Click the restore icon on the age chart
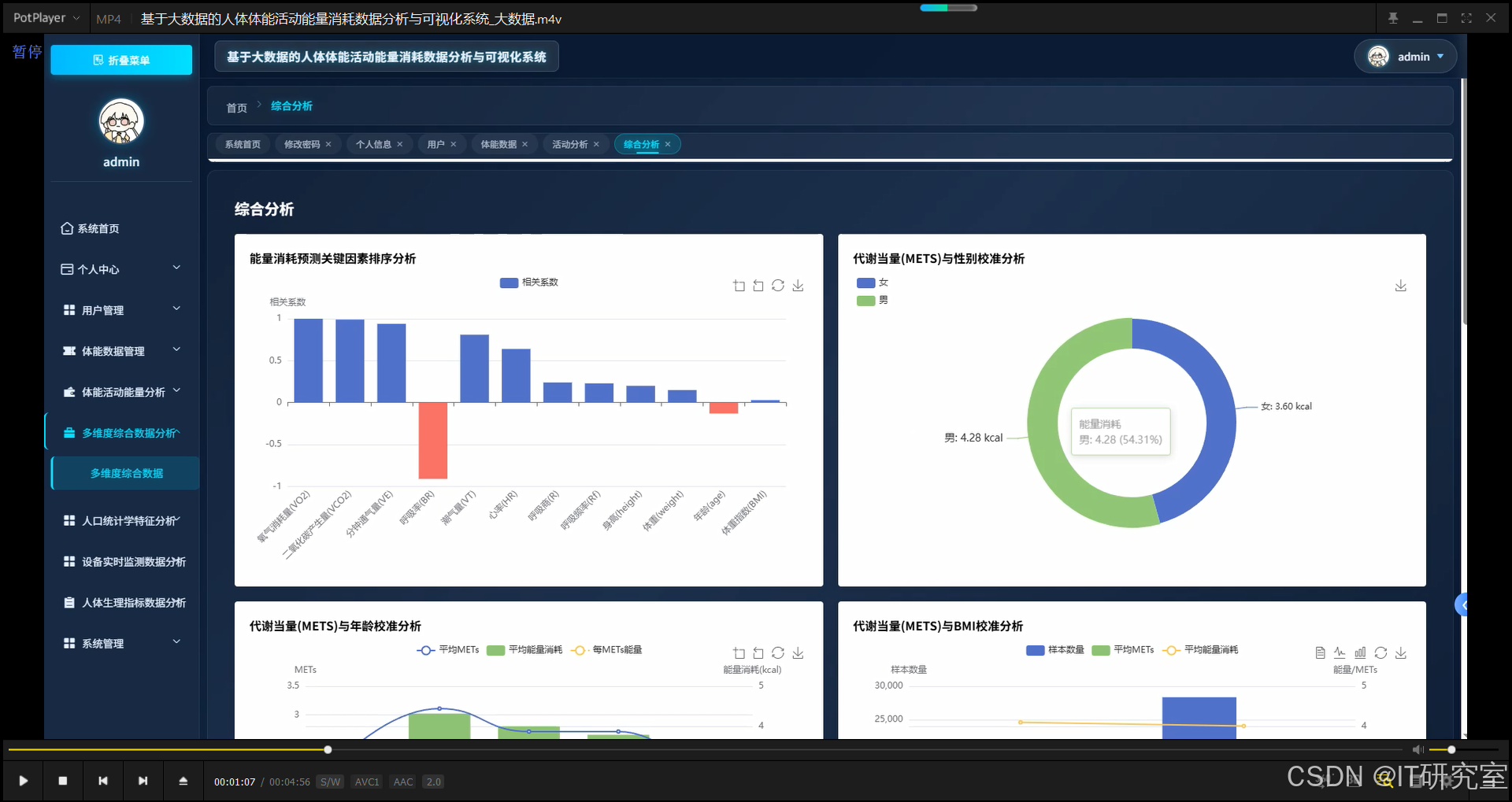The image size is (1512, 802). pyautogui.click(x=778, y=653)
